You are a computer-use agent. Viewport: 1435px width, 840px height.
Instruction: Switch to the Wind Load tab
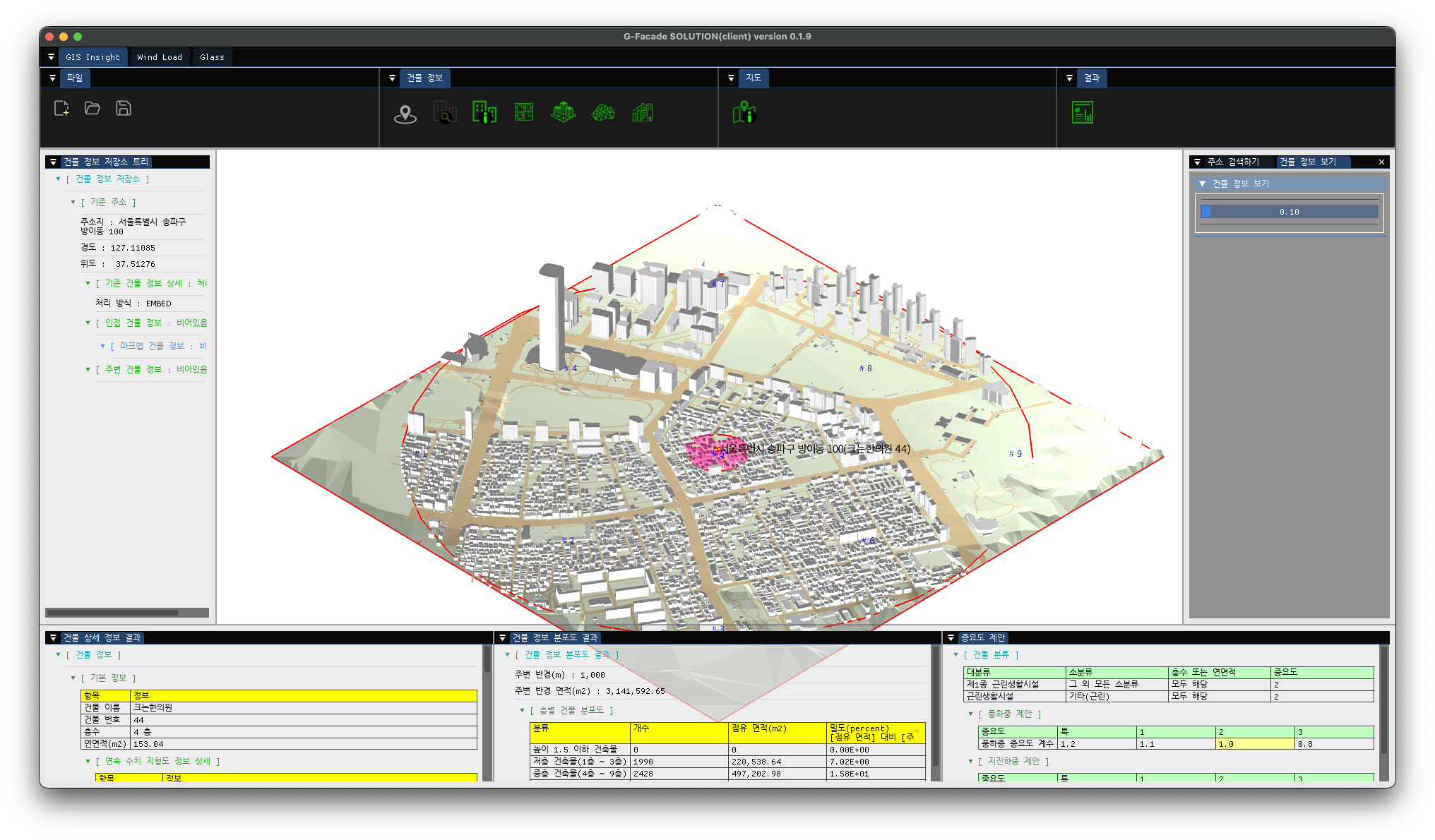pos(160,57)
